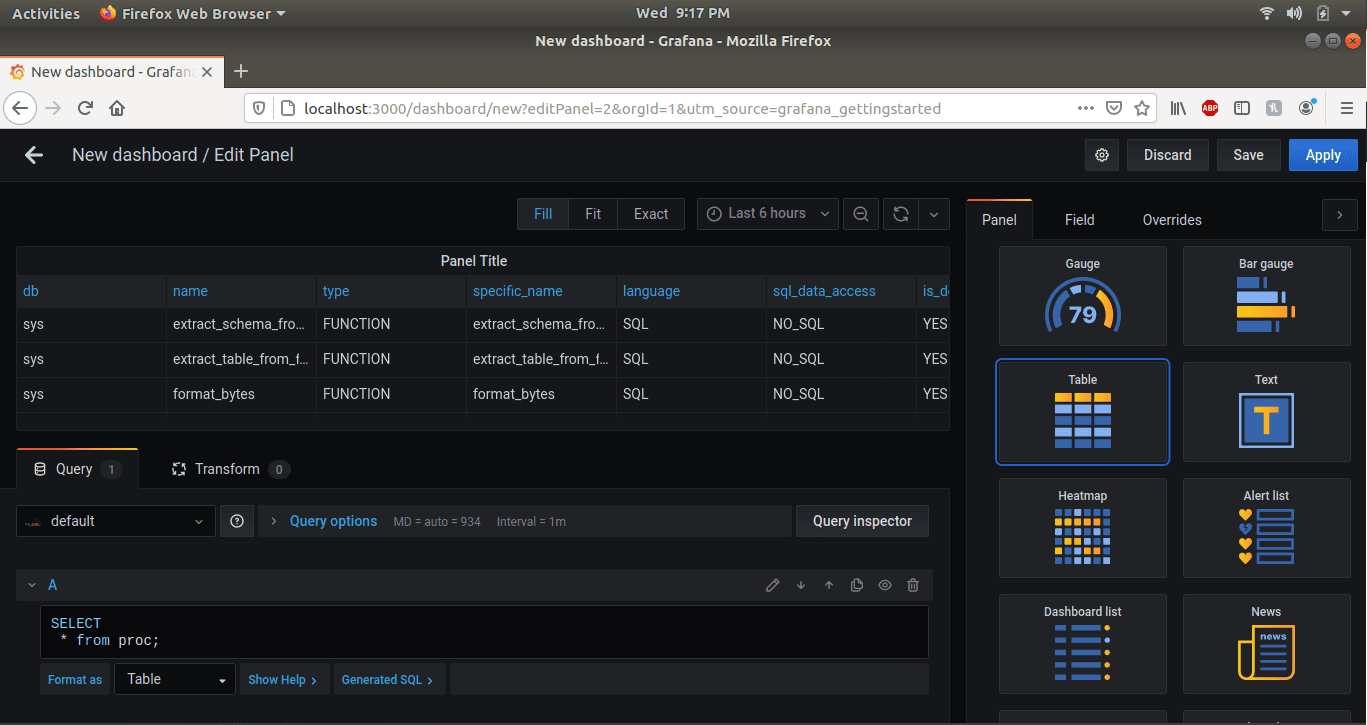Zoom out the time range

(861, 214)
